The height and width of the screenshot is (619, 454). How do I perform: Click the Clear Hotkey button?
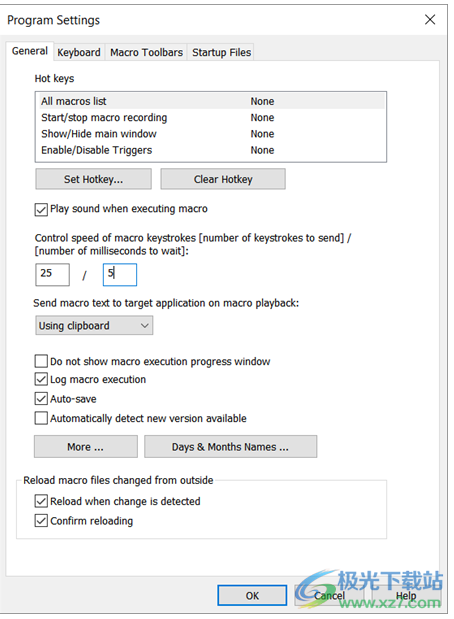tap(223, 179)
